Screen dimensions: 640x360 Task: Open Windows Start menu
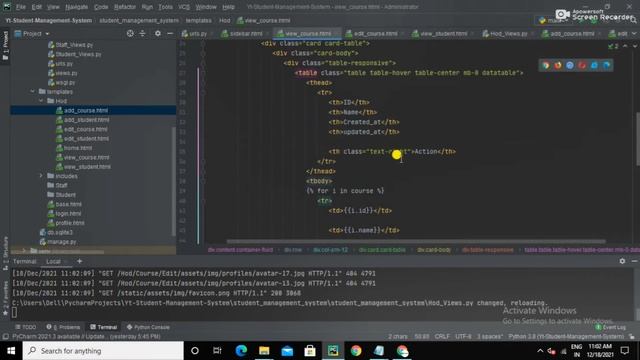[x=11, y=351]
